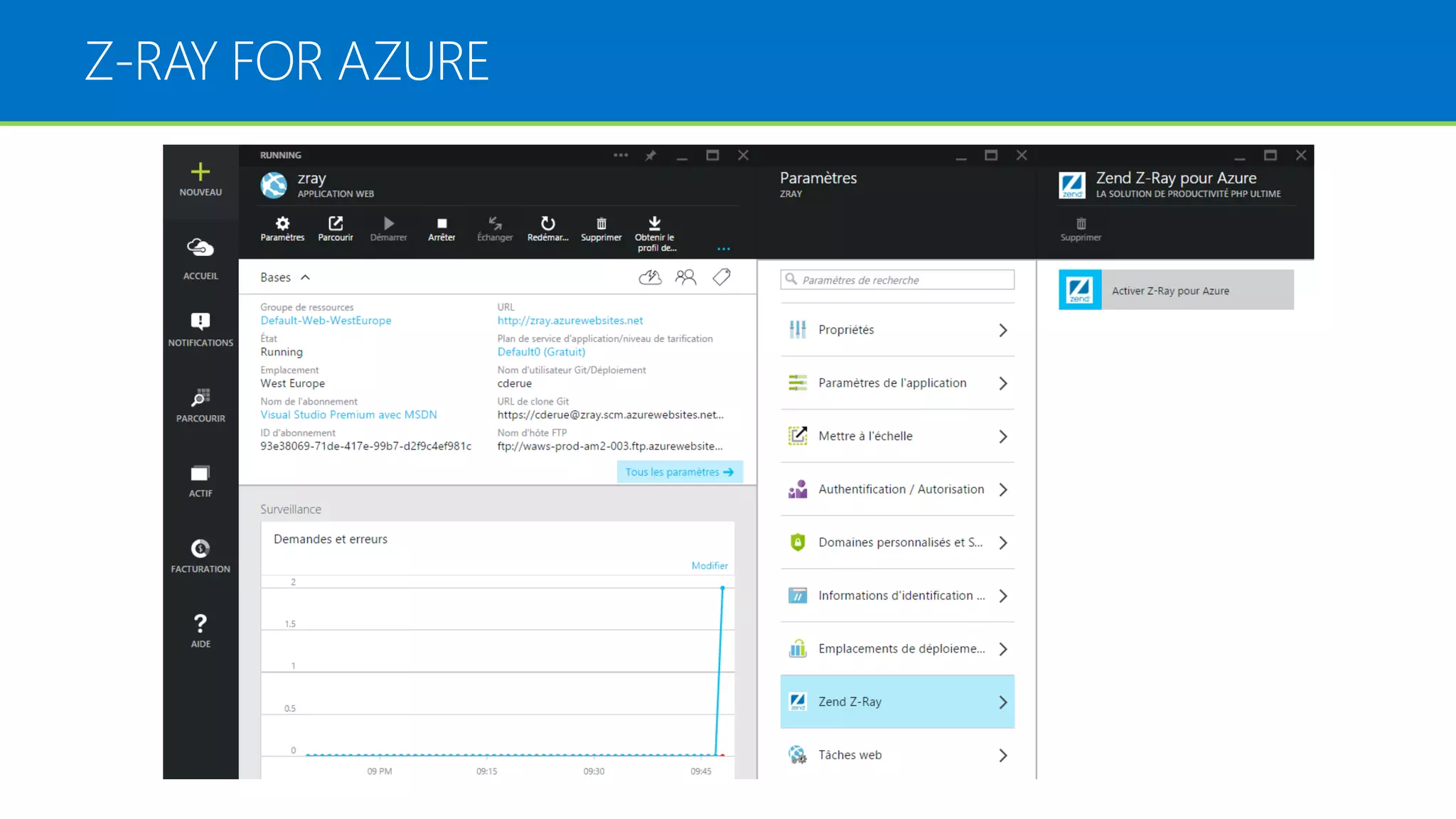Click the users access icon
This screenshot has width=1456, height=819.
click(x=686, y=277)
